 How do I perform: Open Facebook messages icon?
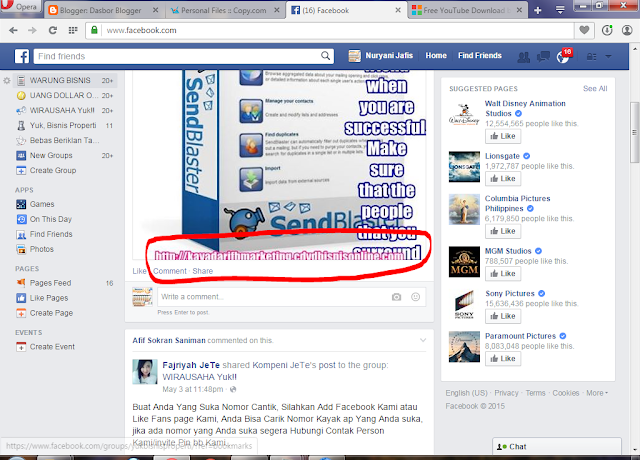[x=543, y=57]
